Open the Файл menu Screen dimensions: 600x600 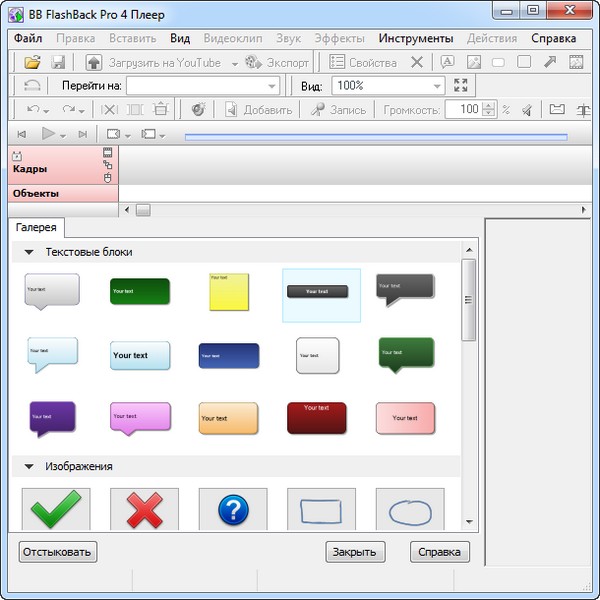point(28,39)
